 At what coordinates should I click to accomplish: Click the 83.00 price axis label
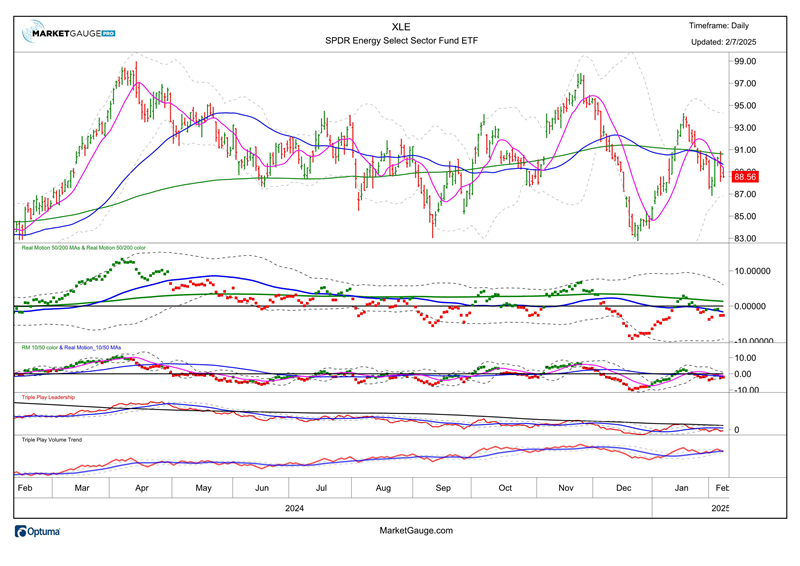tap(745, 239)
